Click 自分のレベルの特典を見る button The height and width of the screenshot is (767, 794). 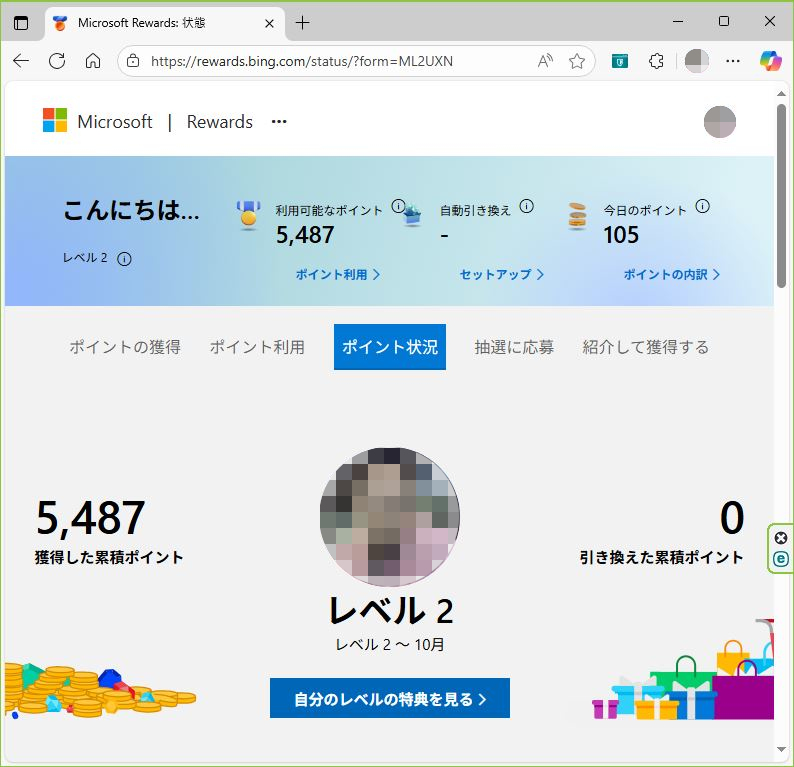point(390,698)
